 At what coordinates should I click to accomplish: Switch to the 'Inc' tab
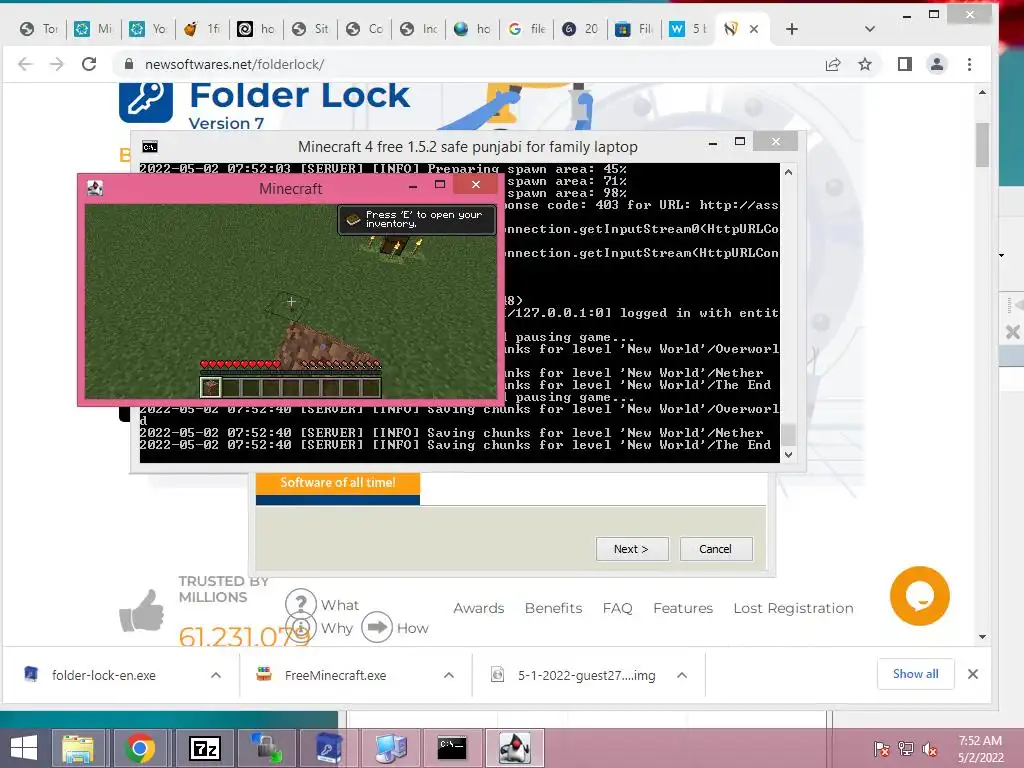pos(419,29)
